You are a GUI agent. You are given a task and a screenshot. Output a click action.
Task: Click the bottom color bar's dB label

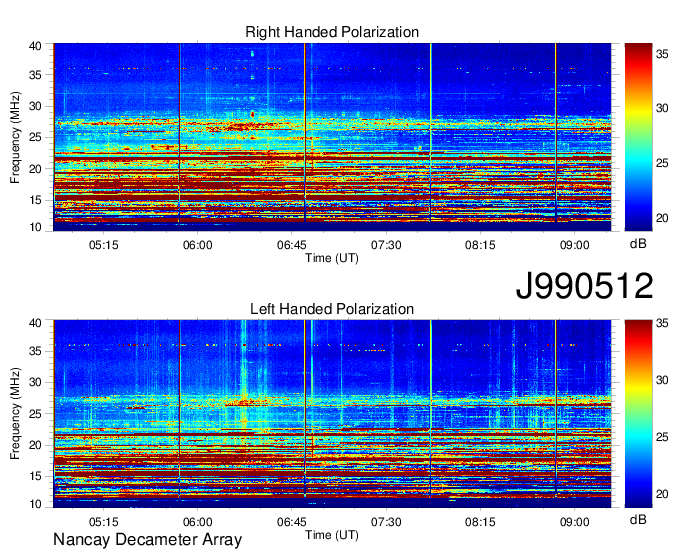coord(638,520)
